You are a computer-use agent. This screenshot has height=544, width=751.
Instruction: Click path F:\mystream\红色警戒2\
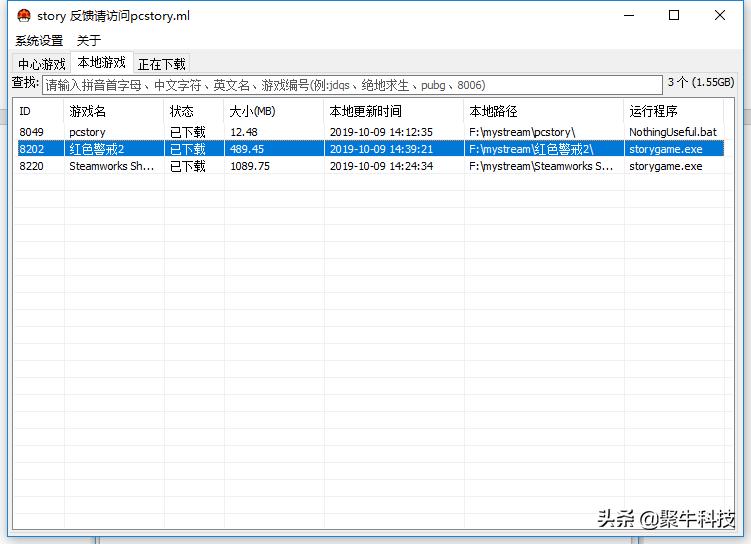[531, 149]
